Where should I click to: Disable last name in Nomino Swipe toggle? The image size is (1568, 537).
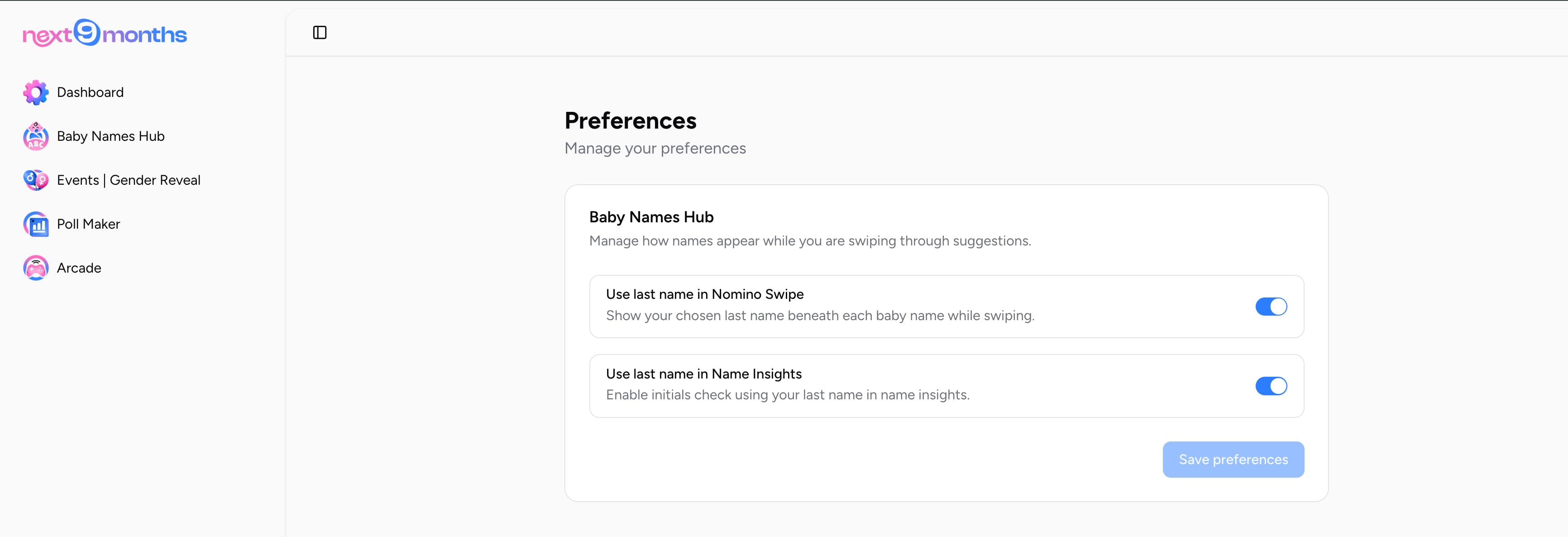coord(1271,306)
